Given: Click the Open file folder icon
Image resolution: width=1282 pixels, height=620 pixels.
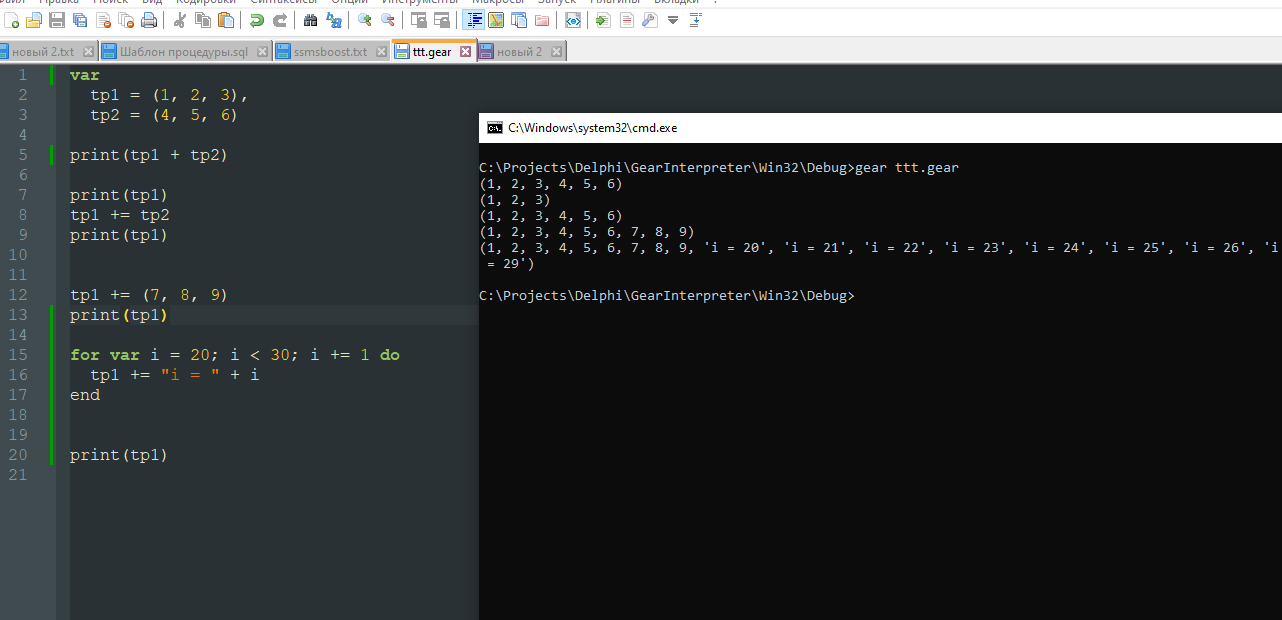Looking at the screenshot, I should [x=34, y=20].
